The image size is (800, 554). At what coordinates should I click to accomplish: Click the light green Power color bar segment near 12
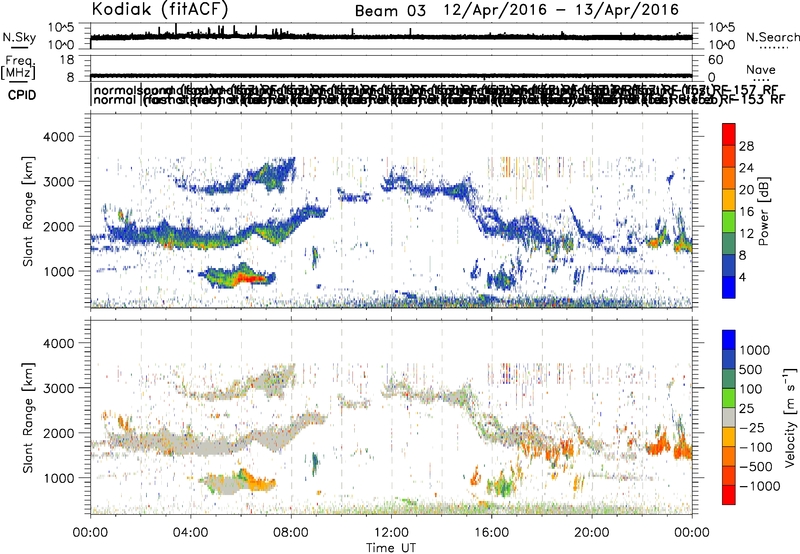[729, 222]
